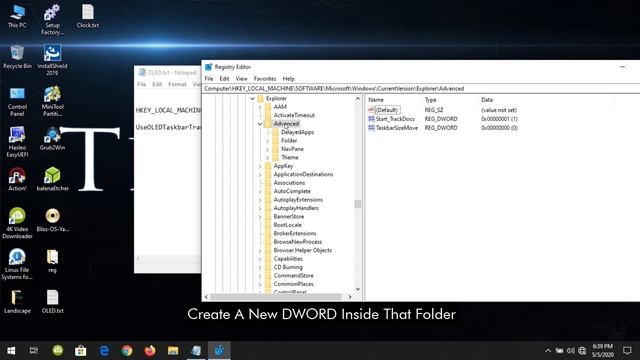Open Registry Editor Favorites menu
This screenshot has height=360, width=640.
pos(265,78)
